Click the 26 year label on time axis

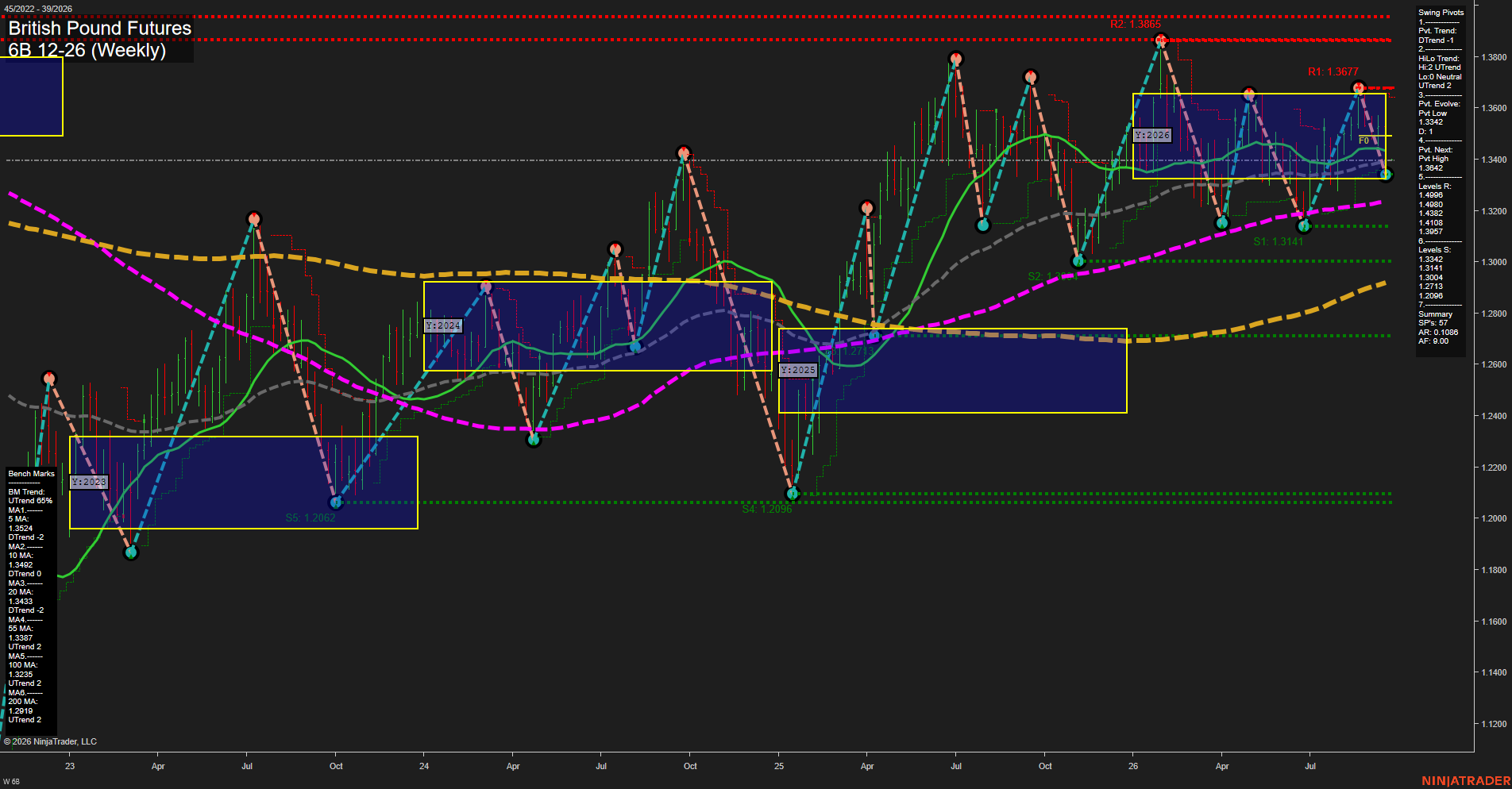tap(1133, 766)
